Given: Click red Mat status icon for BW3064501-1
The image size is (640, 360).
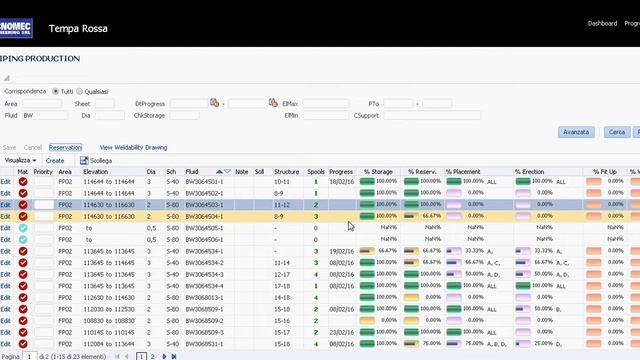Looking at the screenshot, I should click(23, 182).
